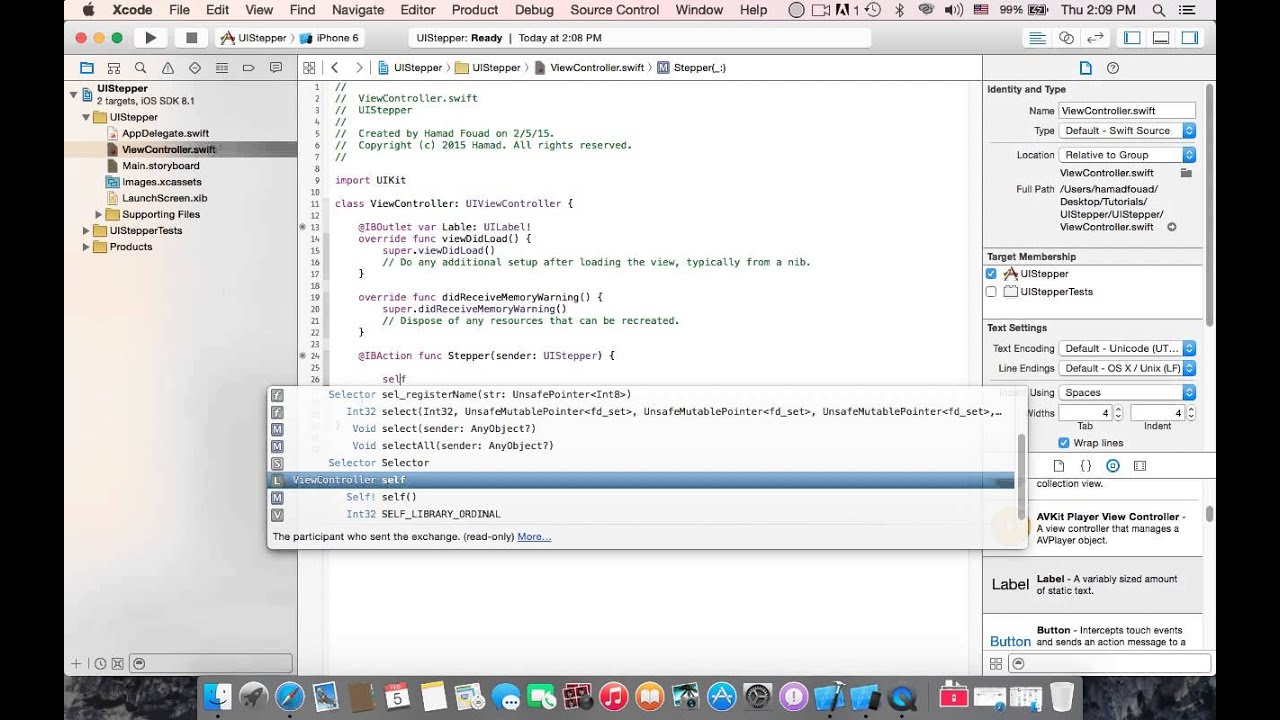Open the Debug navigator
The image size is (1280, 720).
coord(221,68)
